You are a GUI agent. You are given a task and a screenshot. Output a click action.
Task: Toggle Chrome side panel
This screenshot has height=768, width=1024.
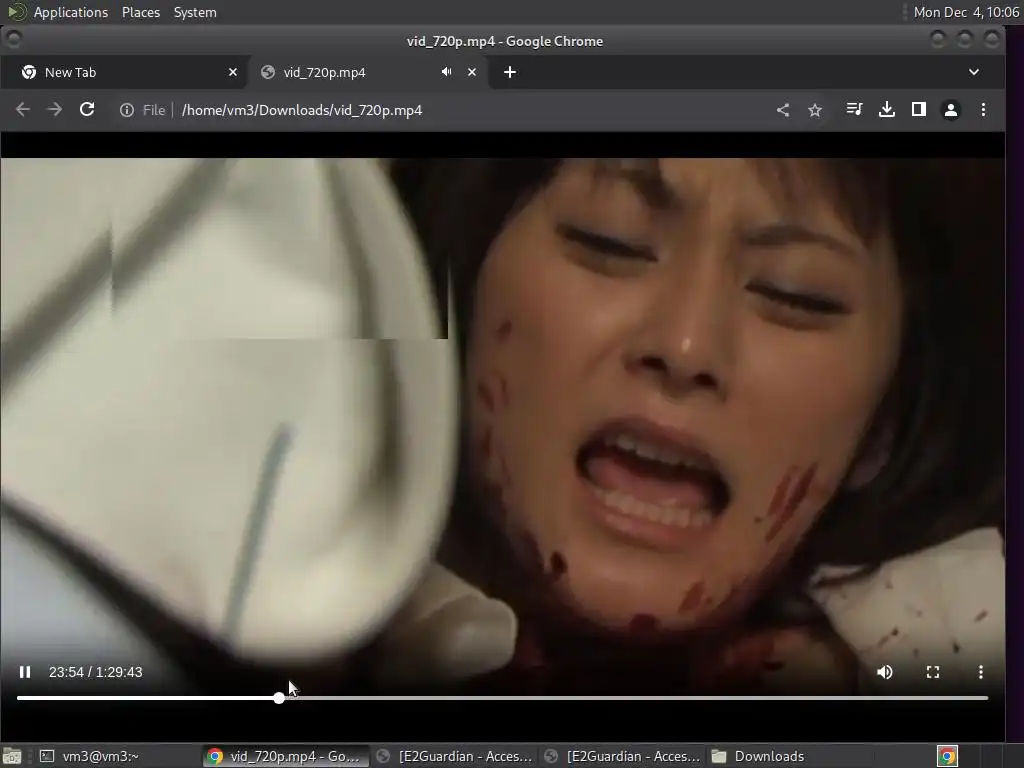point(918,109)
